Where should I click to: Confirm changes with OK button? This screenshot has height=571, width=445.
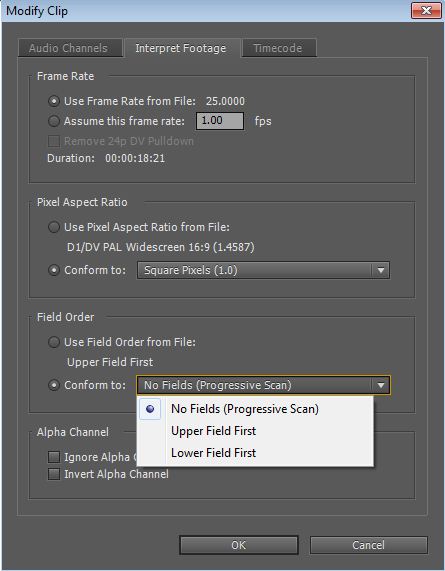pyautogui.click(x=239, y=545)
